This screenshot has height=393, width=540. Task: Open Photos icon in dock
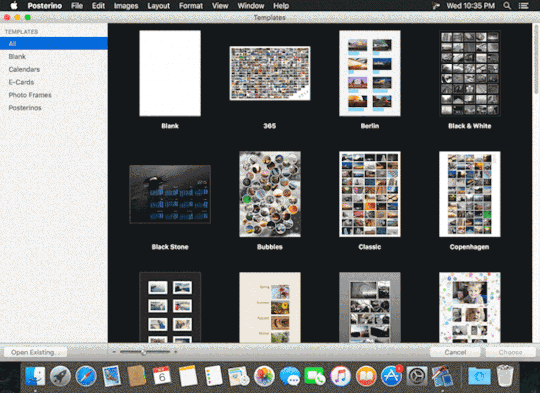[264, 376]
